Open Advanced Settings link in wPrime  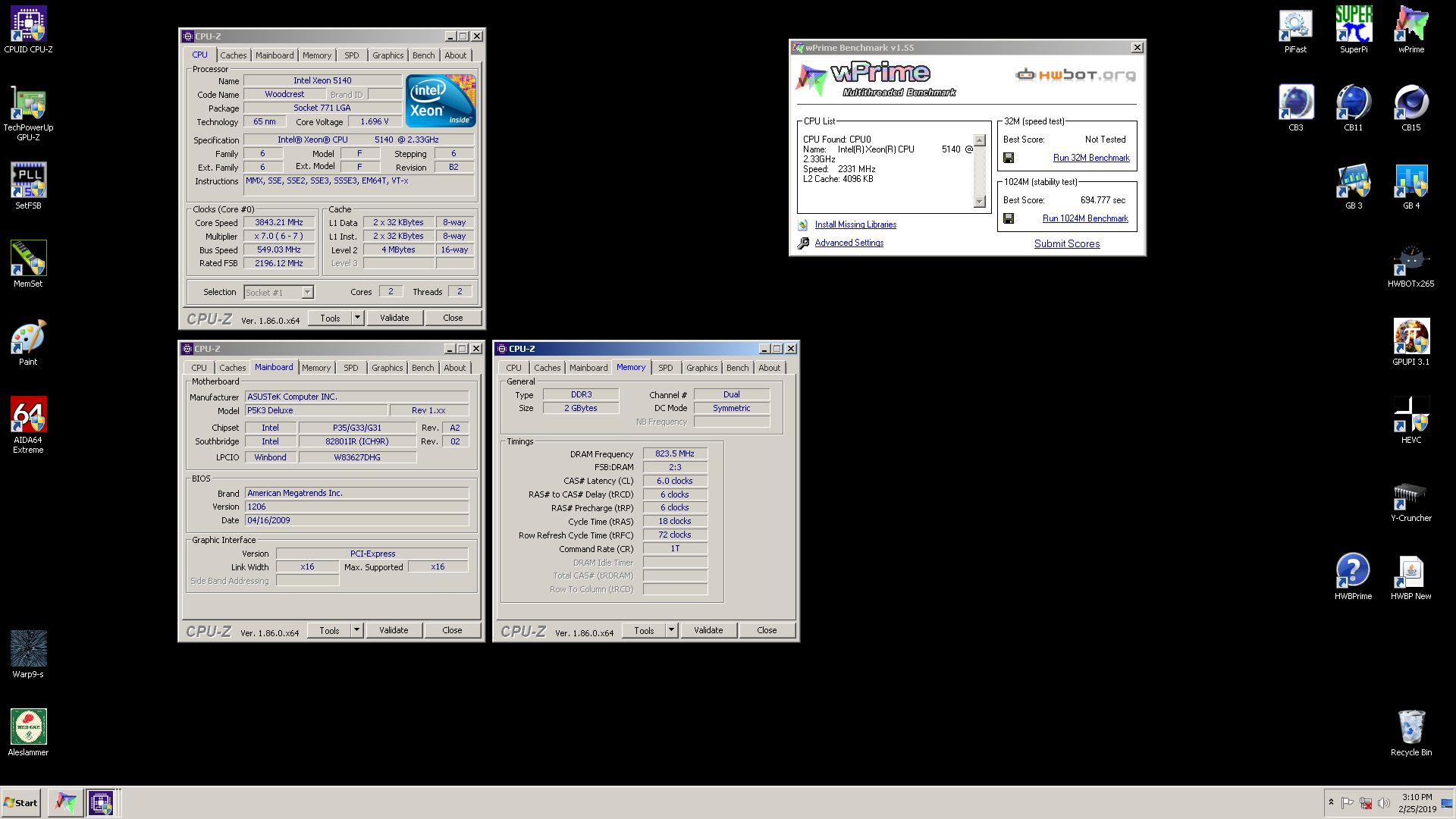click(849, 243)
